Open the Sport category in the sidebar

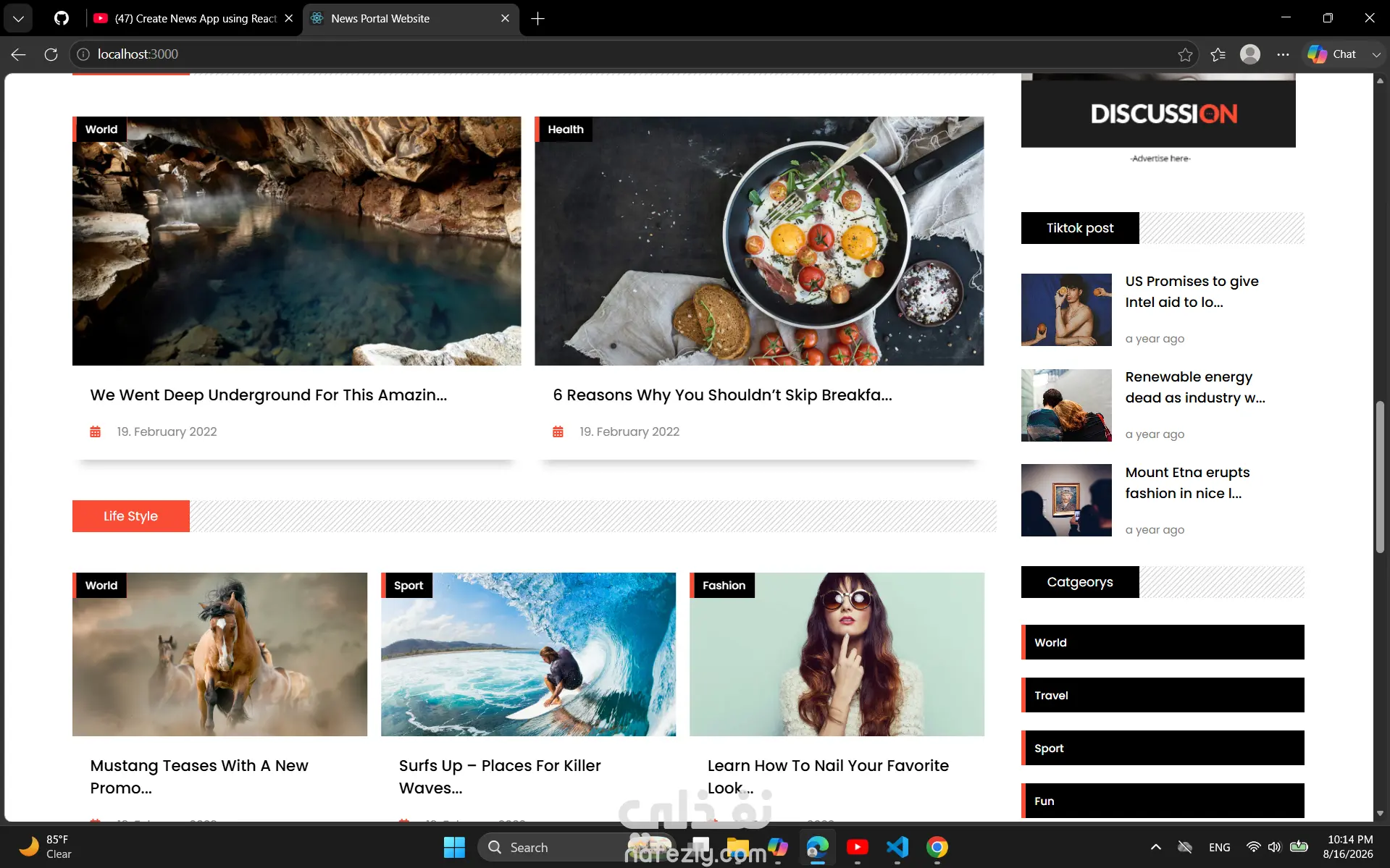coord(1163,748)
